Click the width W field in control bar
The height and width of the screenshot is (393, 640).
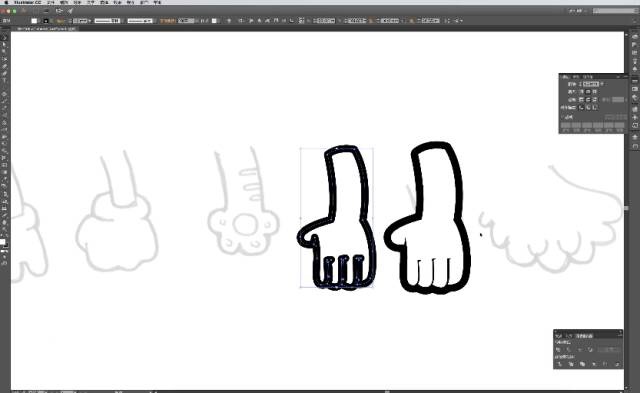pyautogui.click(x=391, y=20)
